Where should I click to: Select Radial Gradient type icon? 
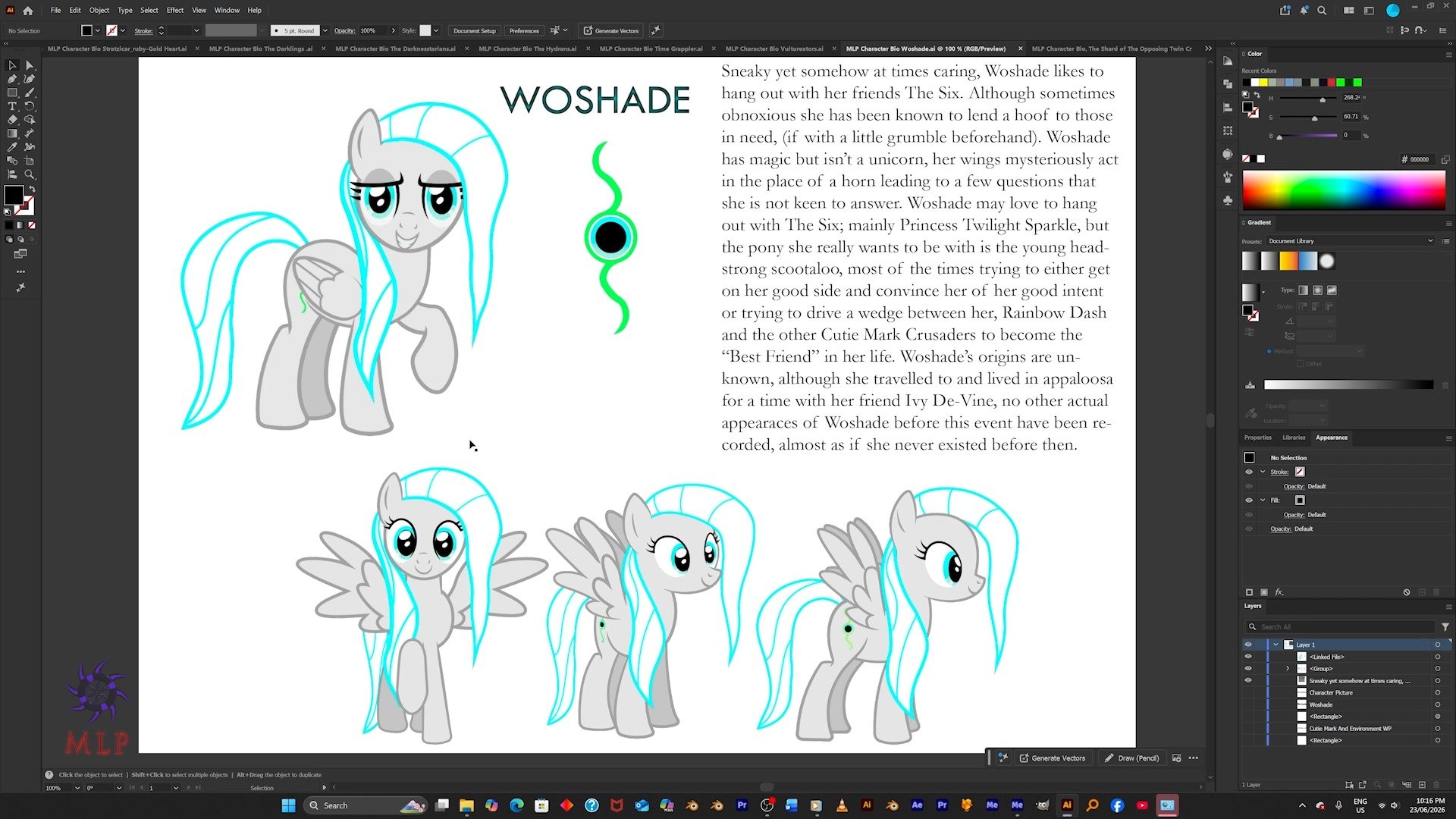click(x=1317, y=290)
